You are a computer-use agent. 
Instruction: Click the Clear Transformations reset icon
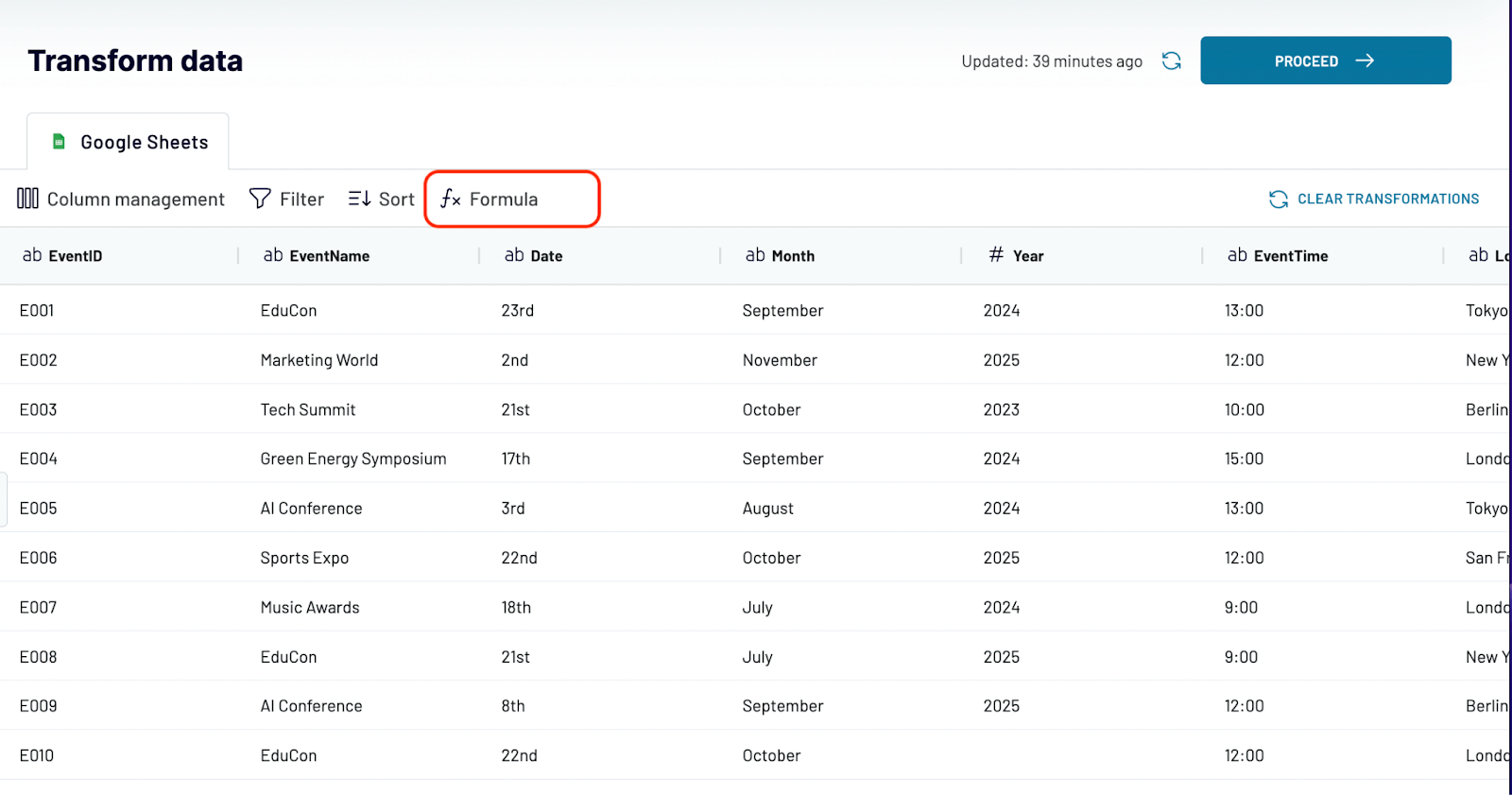click(1279, 199)
